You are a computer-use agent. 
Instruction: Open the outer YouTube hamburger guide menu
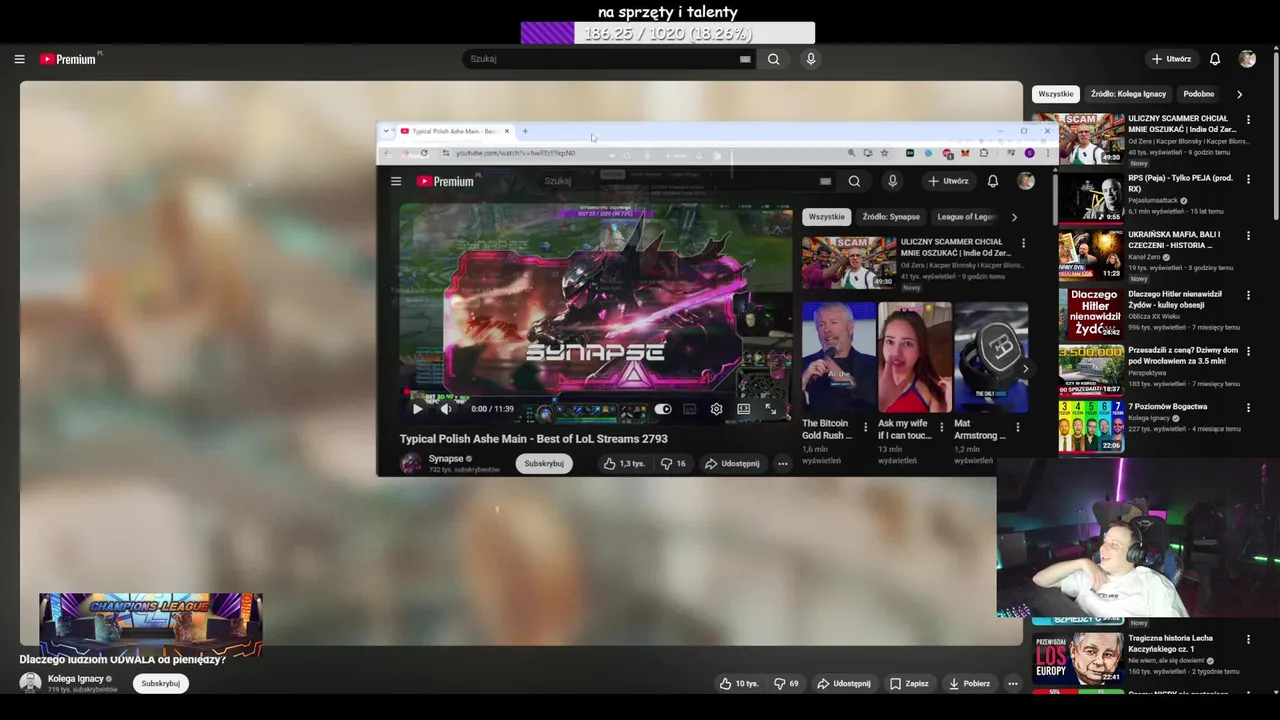pyautogui.click(x=19, y=59)
